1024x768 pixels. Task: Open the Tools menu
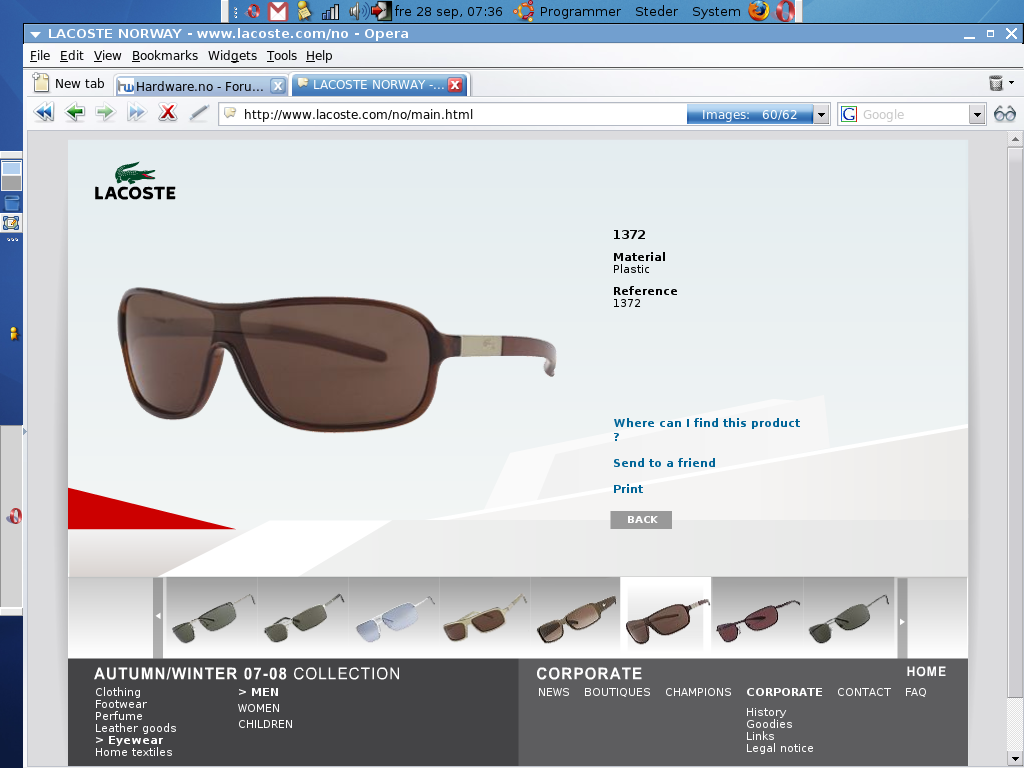281,56
